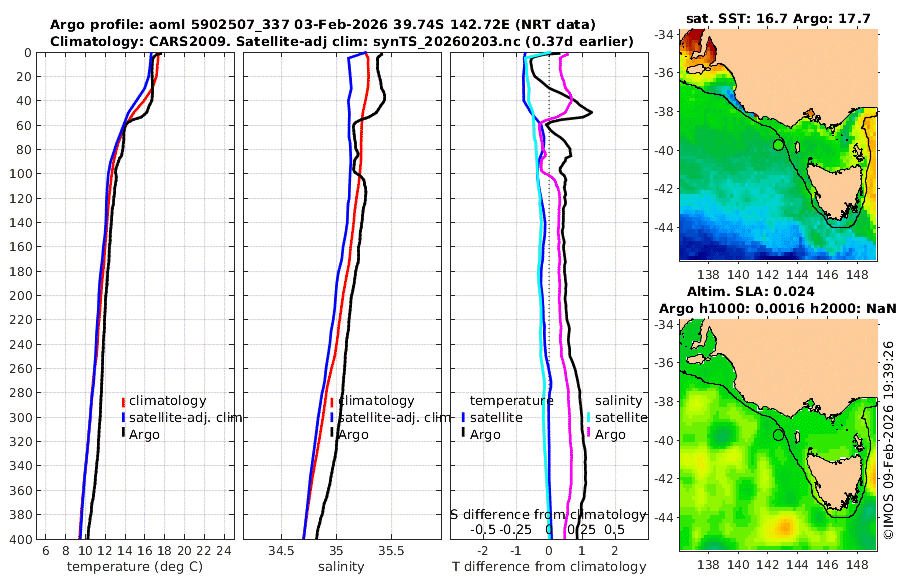This screenshot has height=580, width=900.
Task: Click the blue temperature satellite legend marker
Action: coord(463,417)
